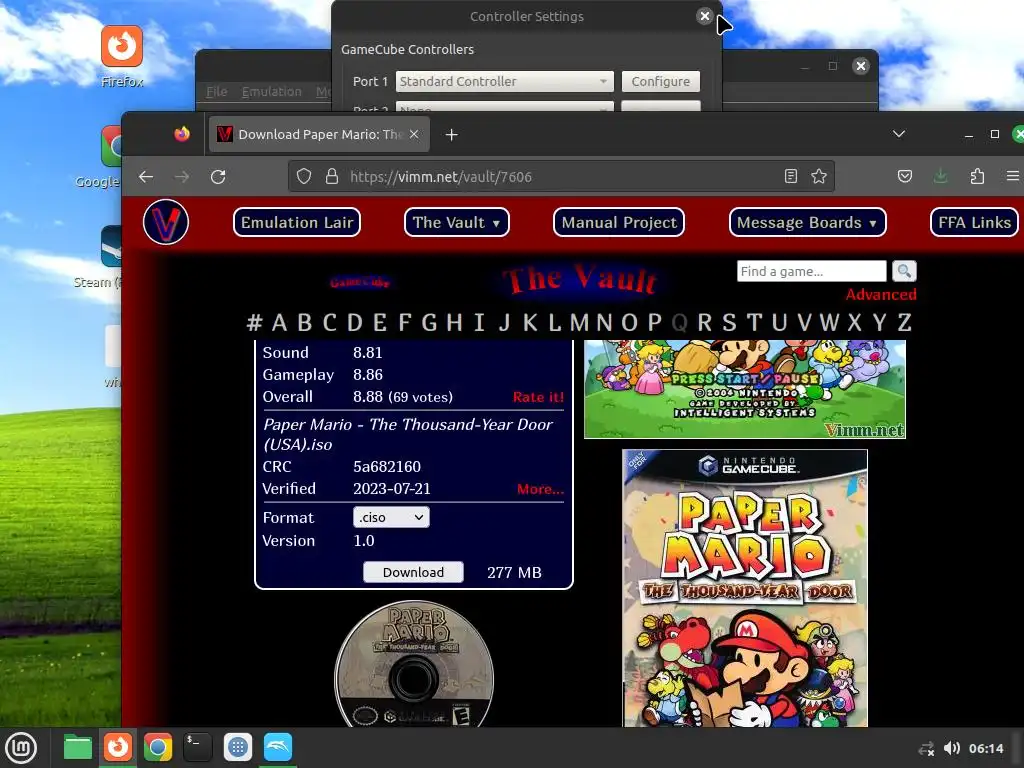Open the File menu in Dolphin window
Screen dimensions: 1024x768
216,91
